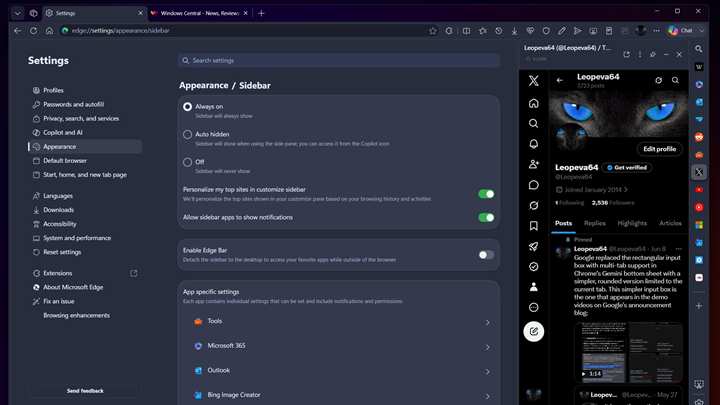Refresh the page using the toolbar reload button
Image resolution: width=720 pixels, height=405 pixels.
34,31
